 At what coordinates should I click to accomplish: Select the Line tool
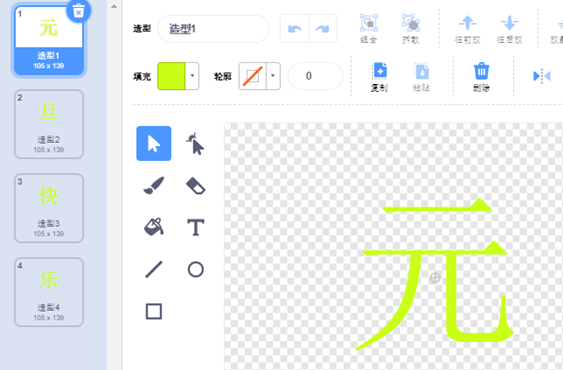pos(154,269)
